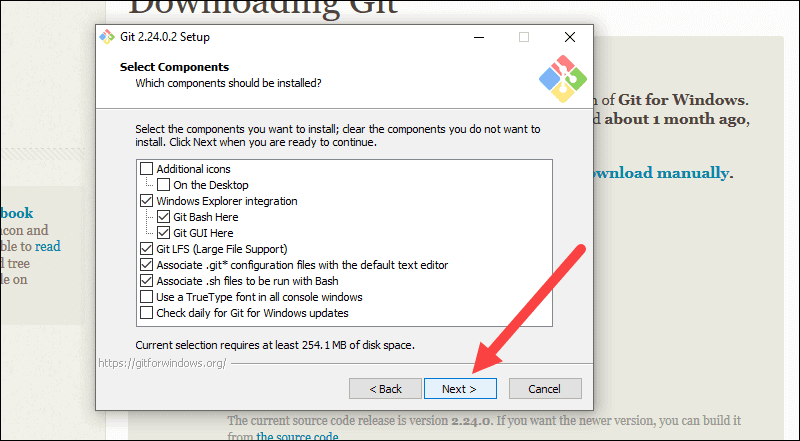Uncheck Associate .git* configuration files option
The width and height of the screenshot is (800, 441).
click(146, 265)
